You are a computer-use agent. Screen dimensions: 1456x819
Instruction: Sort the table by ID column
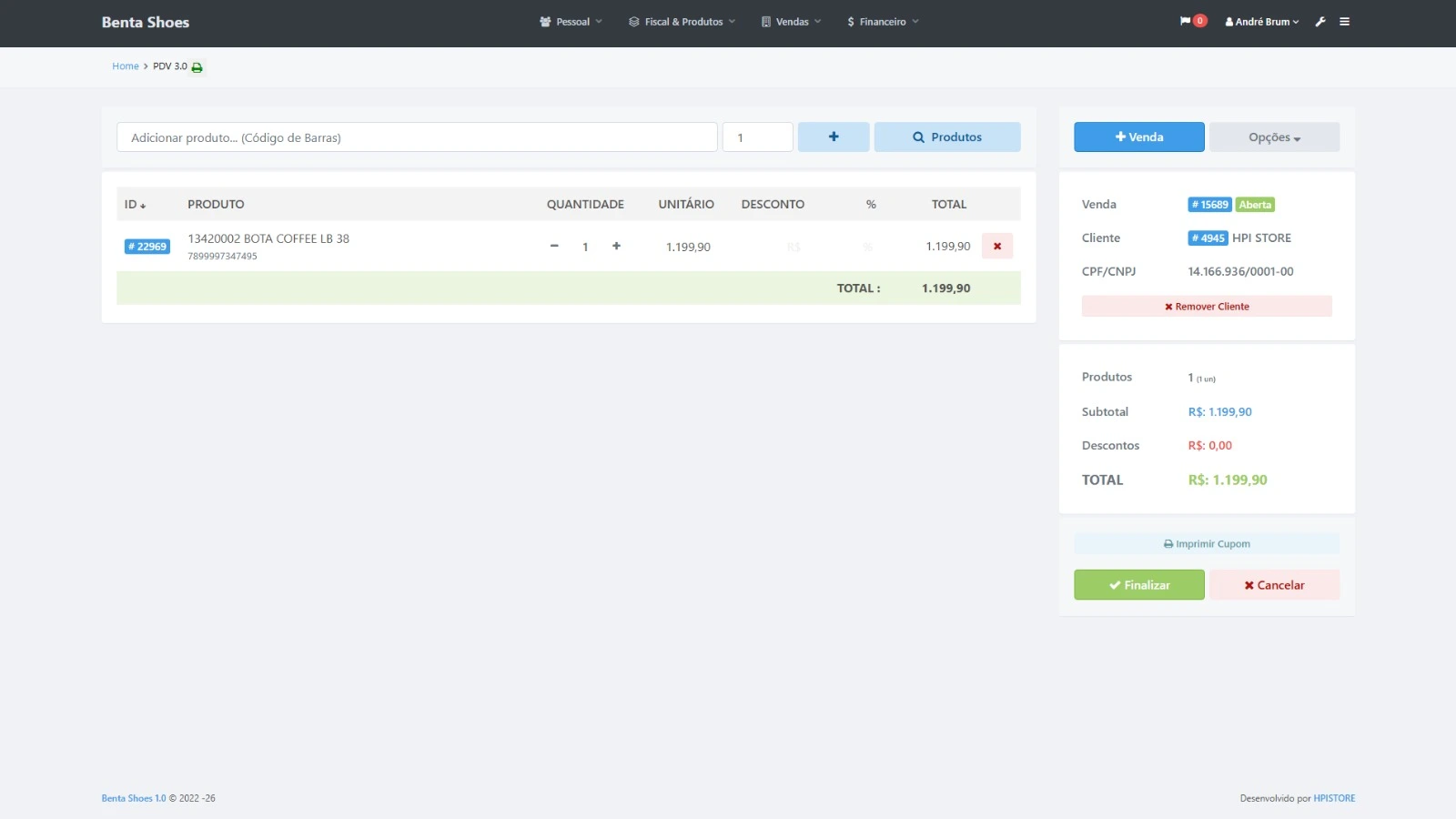[x=135, y=205]
